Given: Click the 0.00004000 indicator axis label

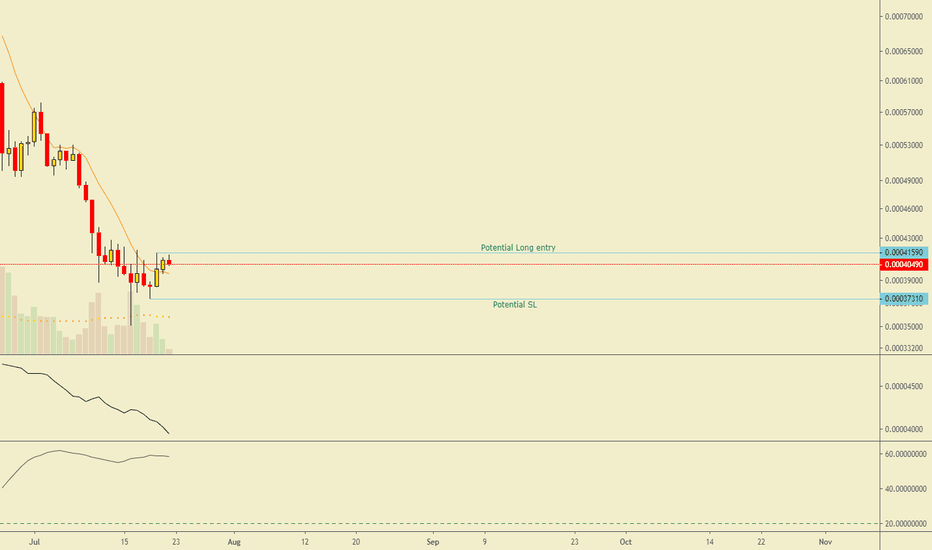Looking at the screenshot, I should (903, 429).
